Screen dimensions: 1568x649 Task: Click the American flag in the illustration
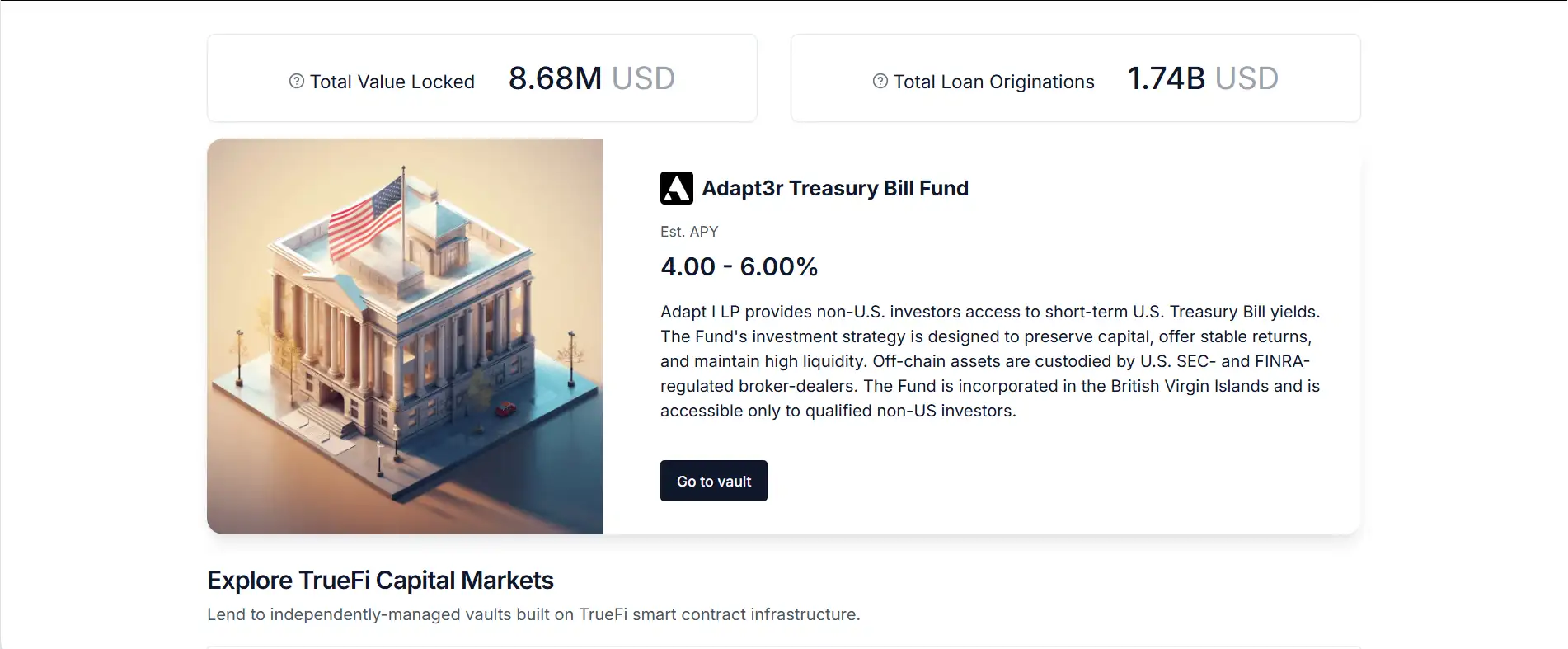[366, 216]
